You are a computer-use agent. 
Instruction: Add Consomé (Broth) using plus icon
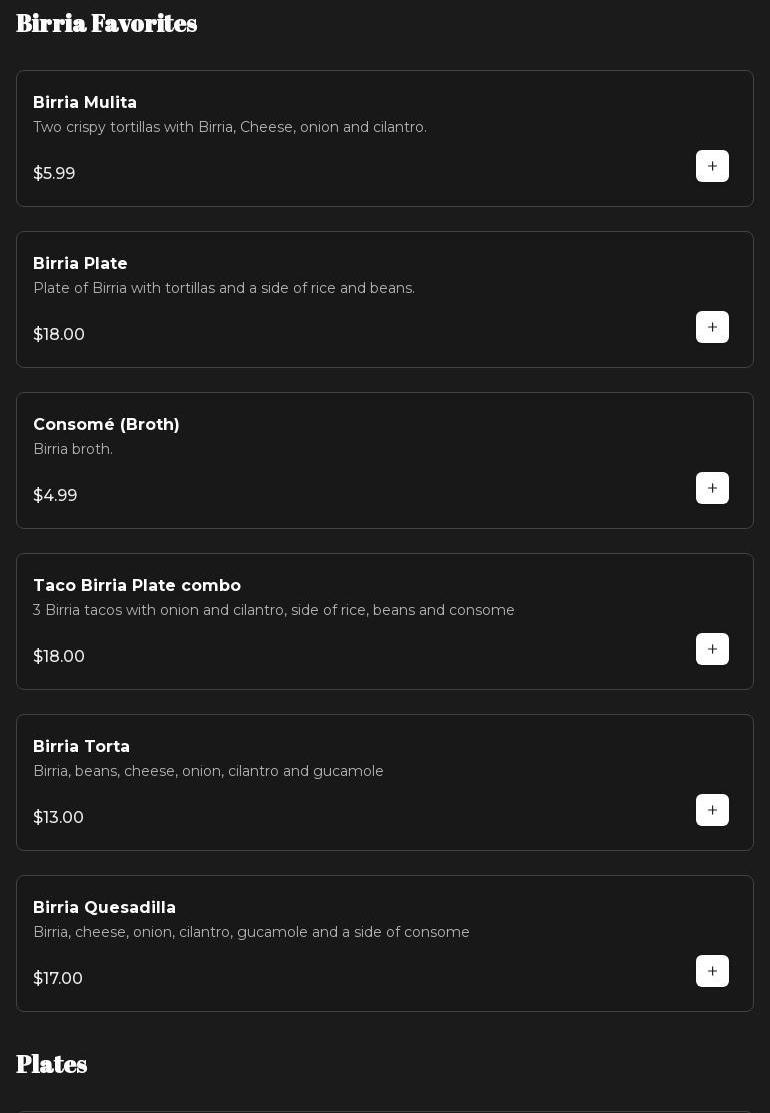point(712,488)
